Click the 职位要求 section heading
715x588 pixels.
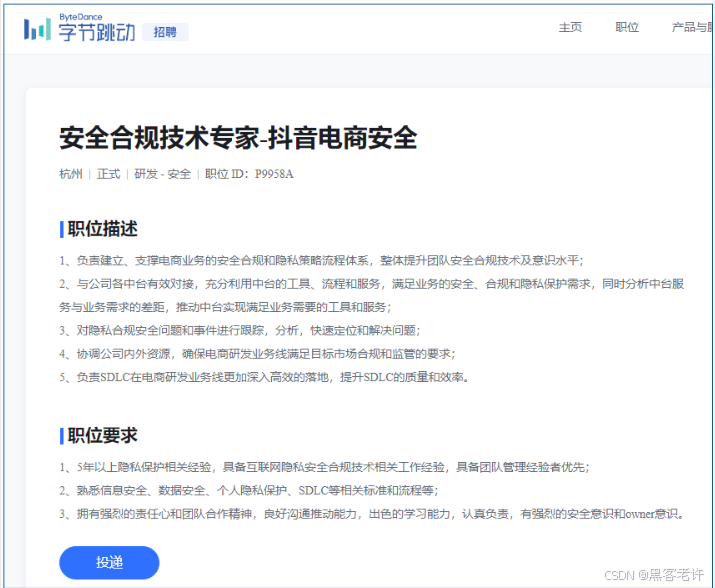[102, 436]
